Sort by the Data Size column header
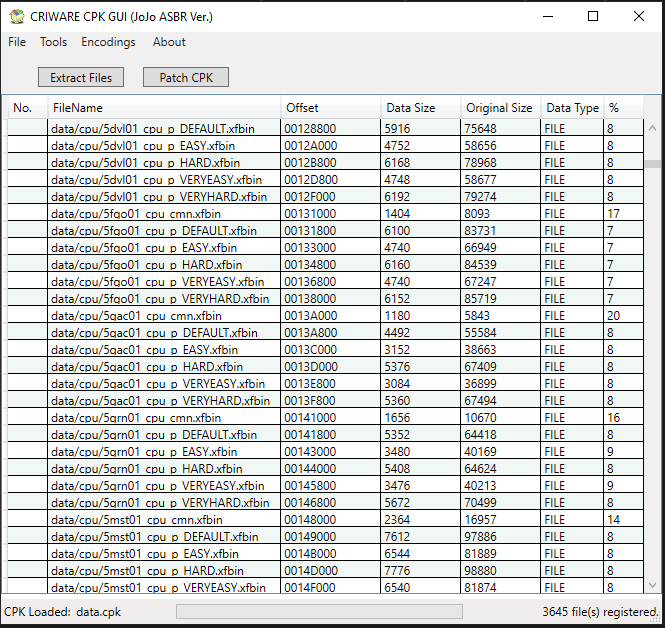The height and width of the screenshot is (628, 665). (x=421, y=108)
